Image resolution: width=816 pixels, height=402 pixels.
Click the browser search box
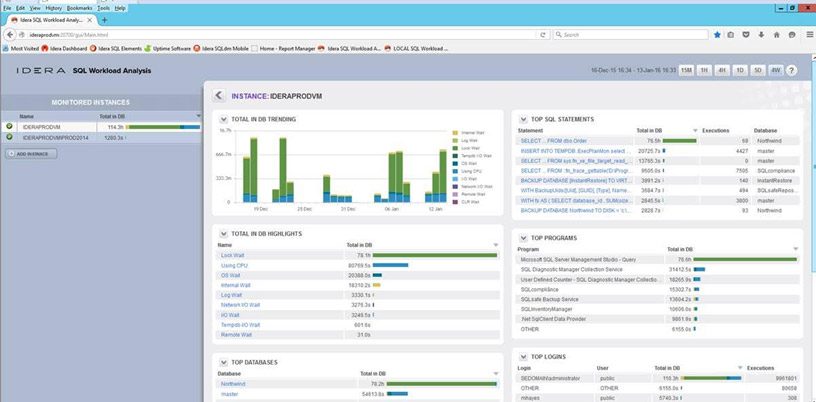coord(630,35)
